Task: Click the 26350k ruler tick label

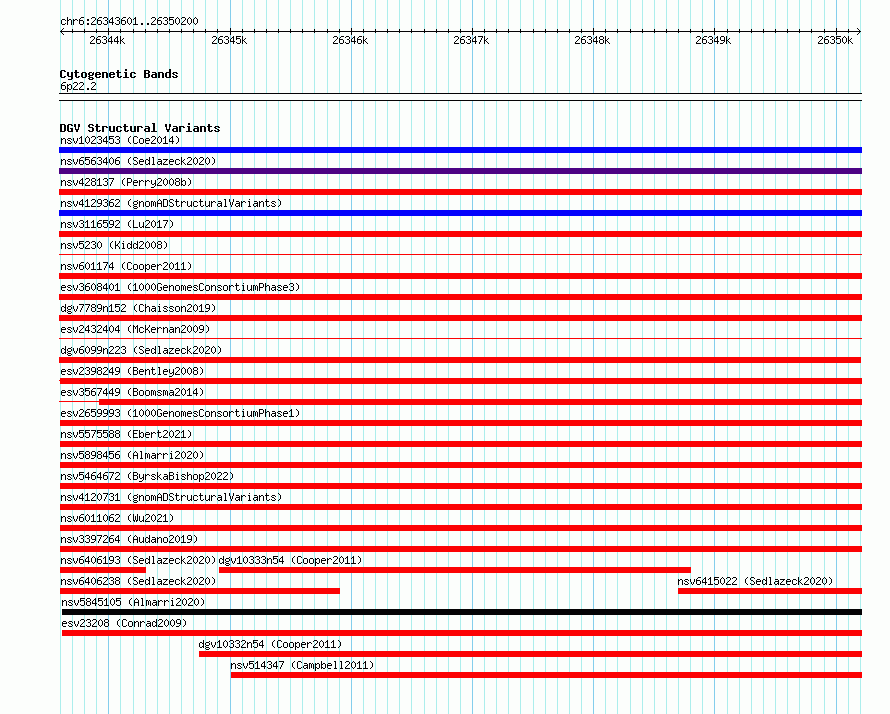Action: pyautogui.click(x=835, y=40)
